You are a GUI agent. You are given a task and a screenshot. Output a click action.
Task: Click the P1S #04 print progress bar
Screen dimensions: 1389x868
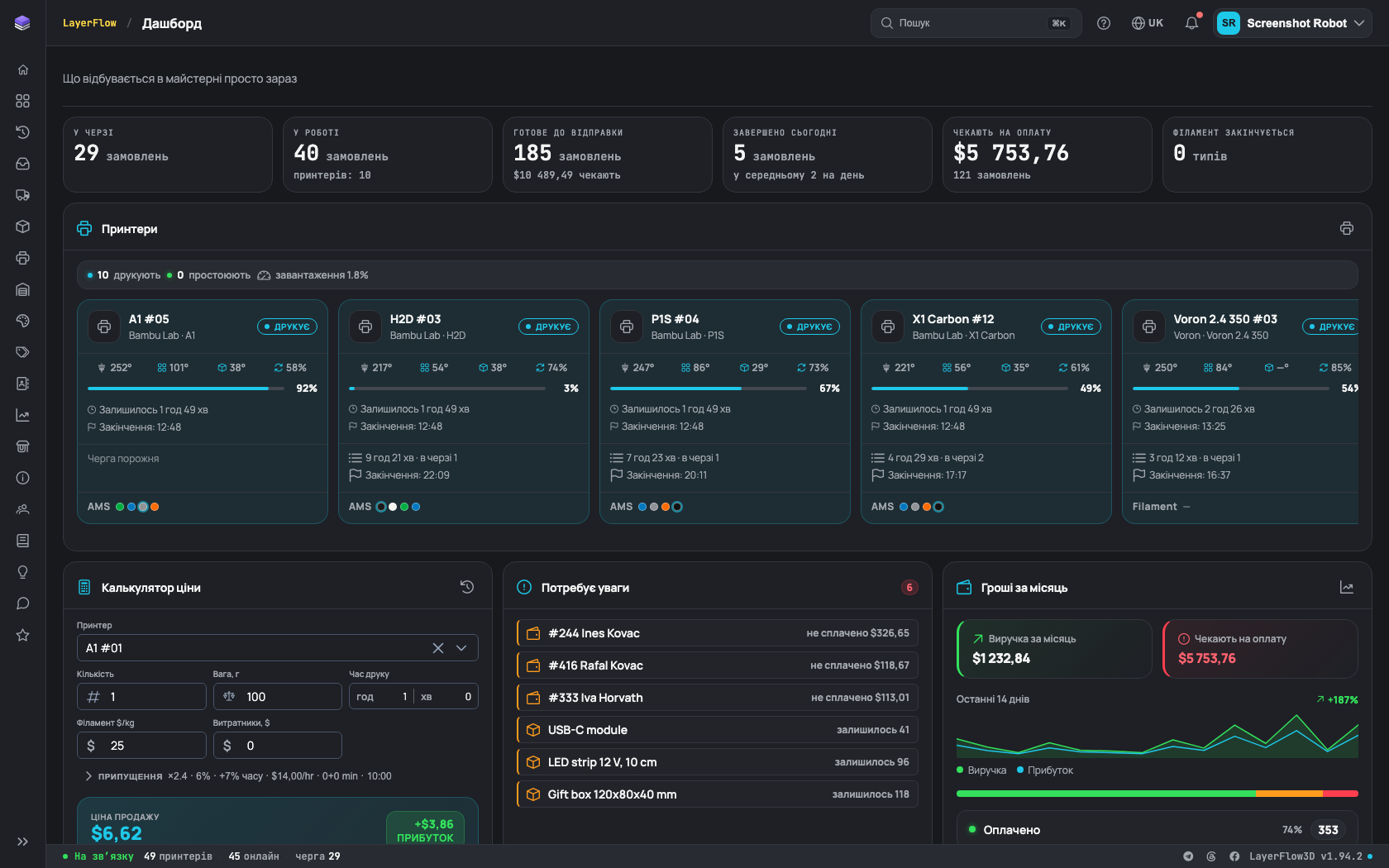tap(708, 389)
